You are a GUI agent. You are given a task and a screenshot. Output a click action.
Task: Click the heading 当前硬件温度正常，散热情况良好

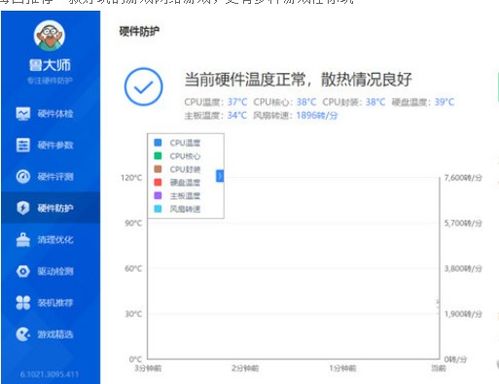(298, 80)
